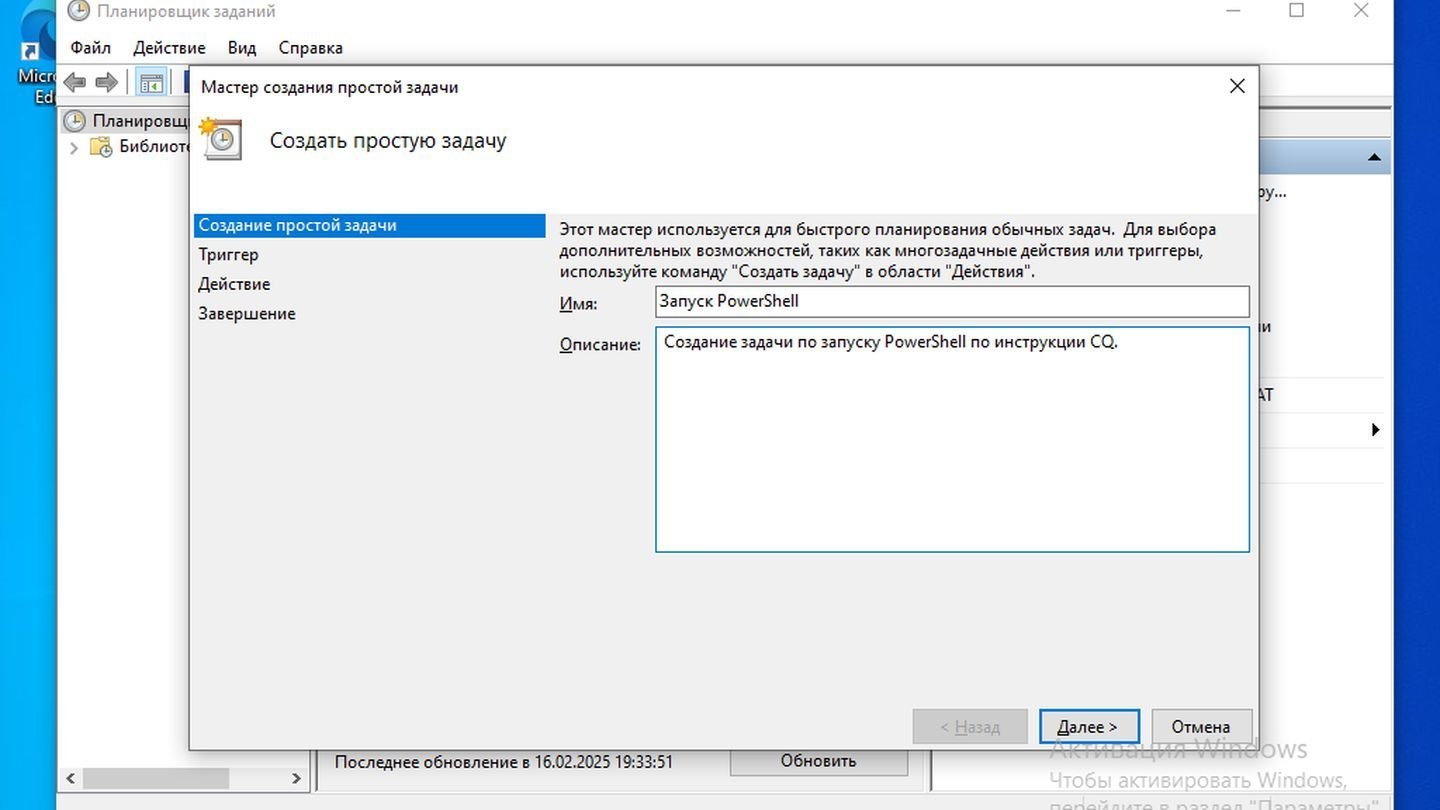Click the Отмена button
The height and width of the screenshot is (810, 1440).
tap(1202, 727)
